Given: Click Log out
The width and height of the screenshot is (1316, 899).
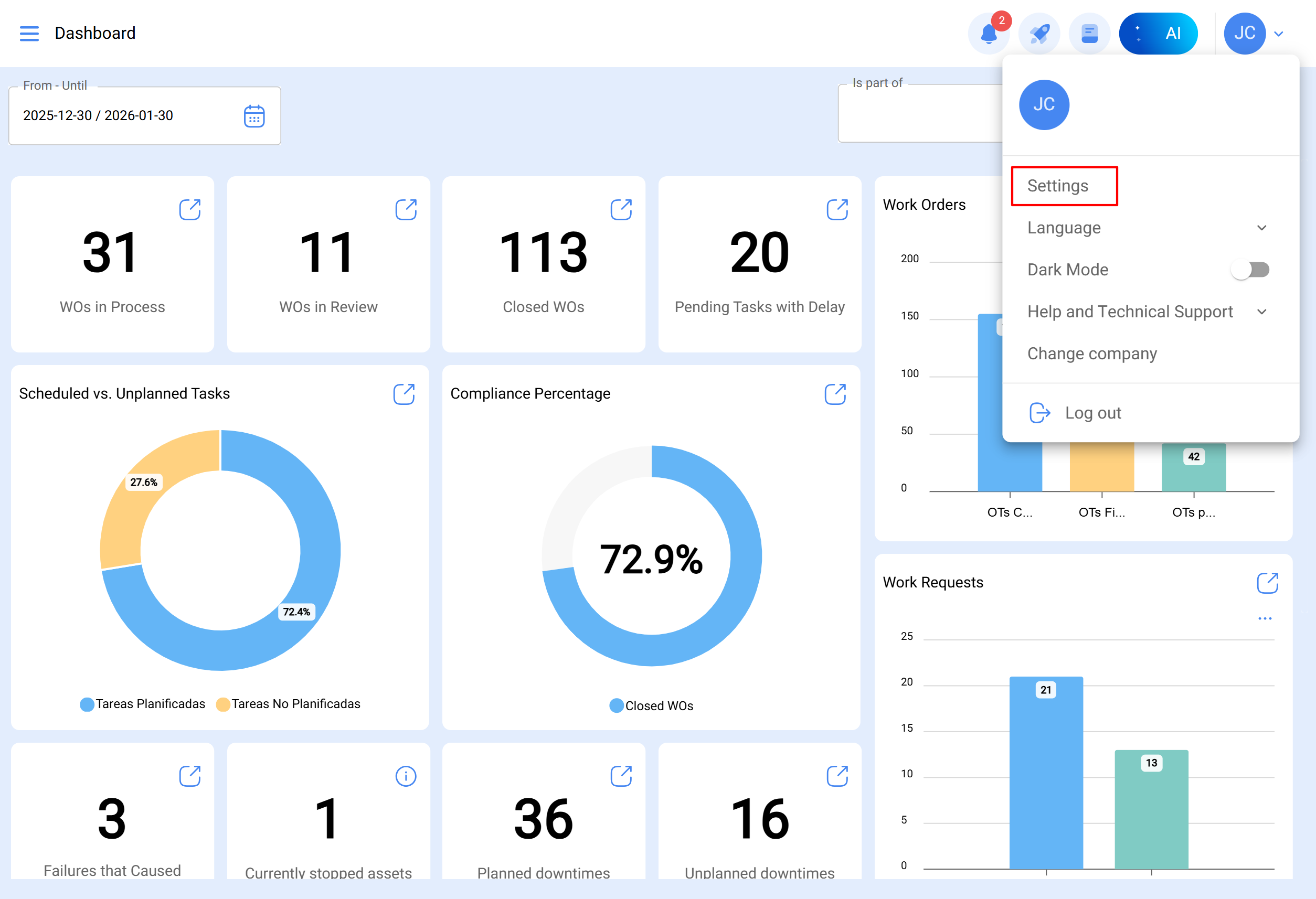Looking at the screenshot, I should 1093,413.
